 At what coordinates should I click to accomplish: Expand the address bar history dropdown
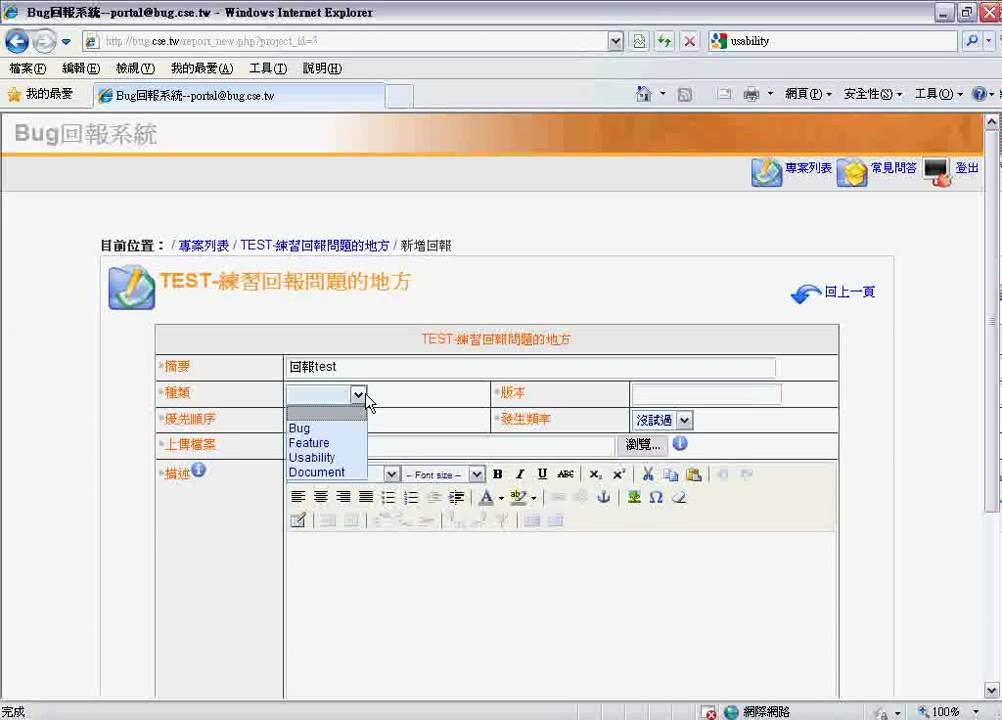(615, 42)
